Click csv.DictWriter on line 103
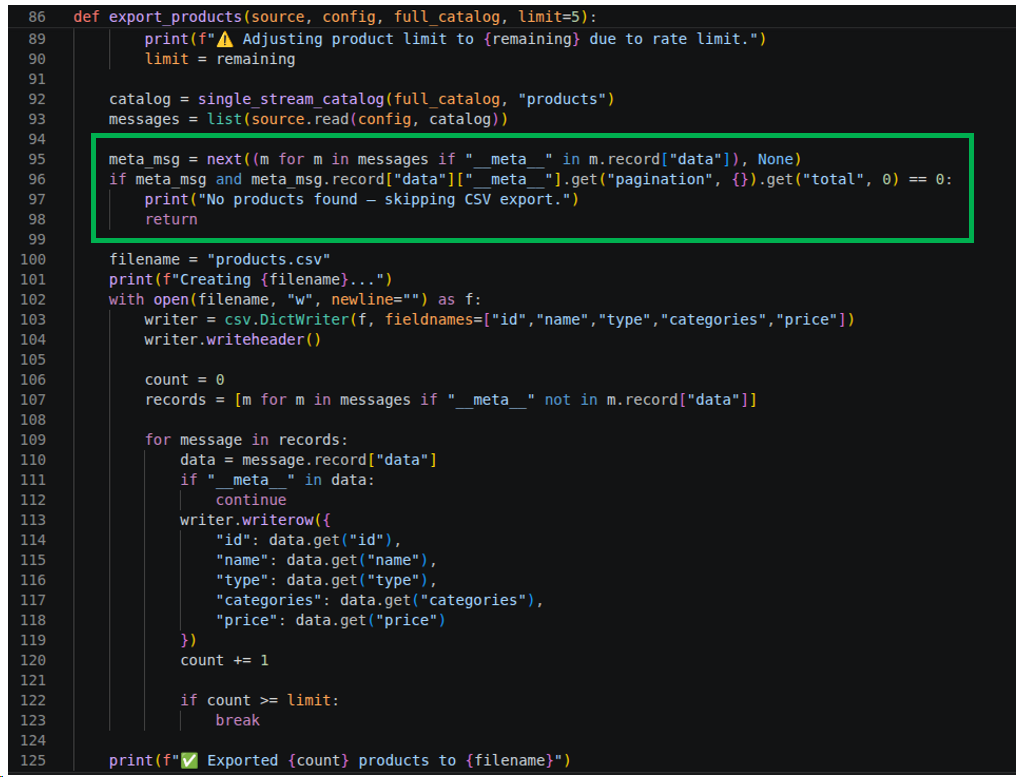The height and width of the screenshot is (777, 1017). pos(287,320)
